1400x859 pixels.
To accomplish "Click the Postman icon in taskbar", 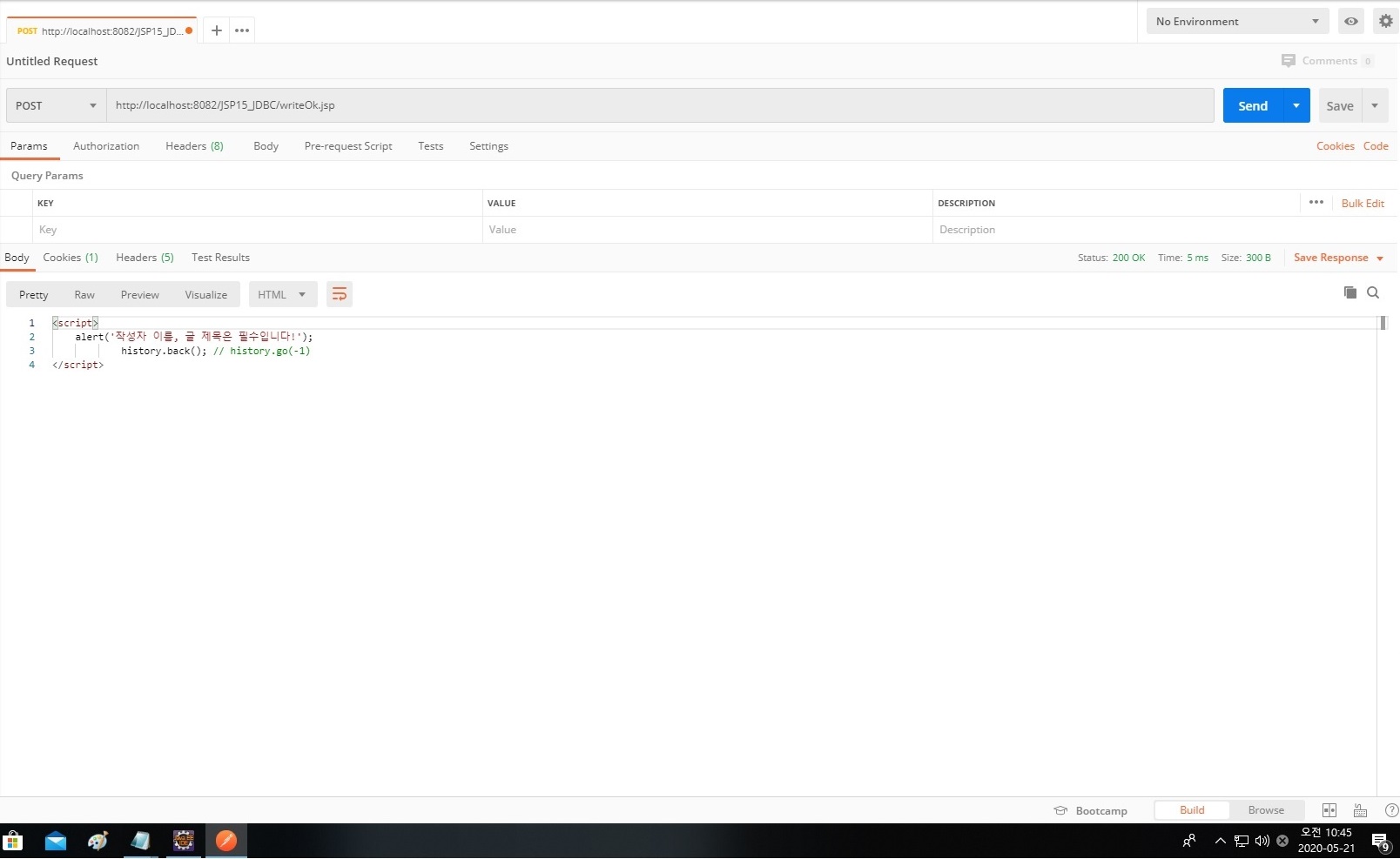I will tap(226, 841).
